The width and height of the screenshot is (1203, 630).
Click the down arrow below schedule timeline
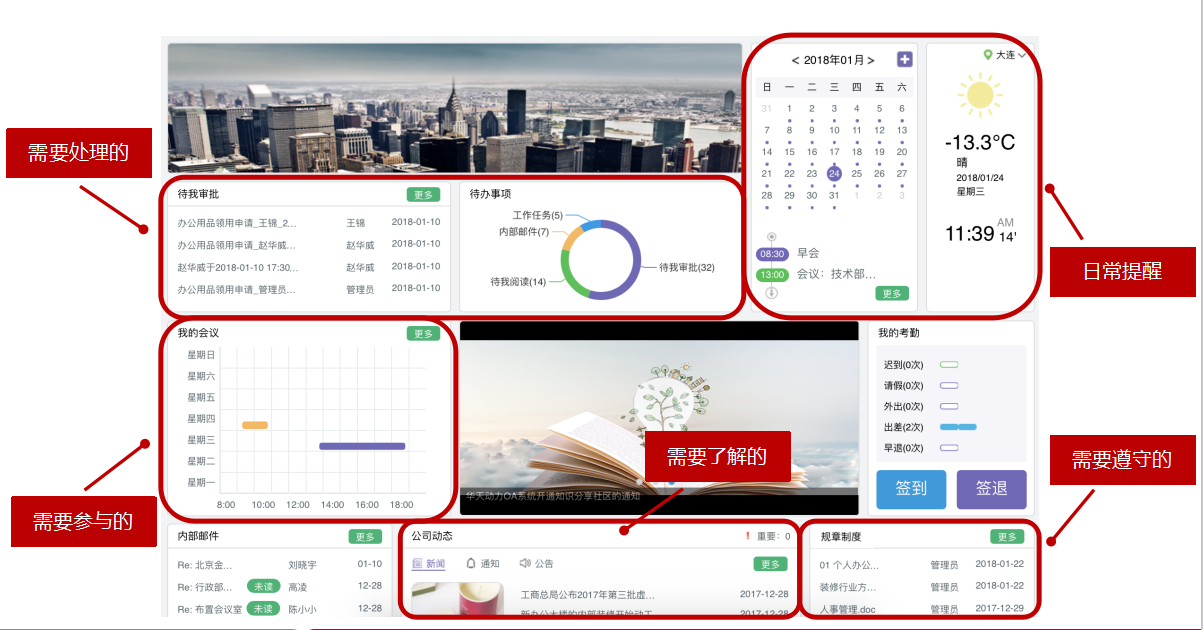(x=771, y=293)
